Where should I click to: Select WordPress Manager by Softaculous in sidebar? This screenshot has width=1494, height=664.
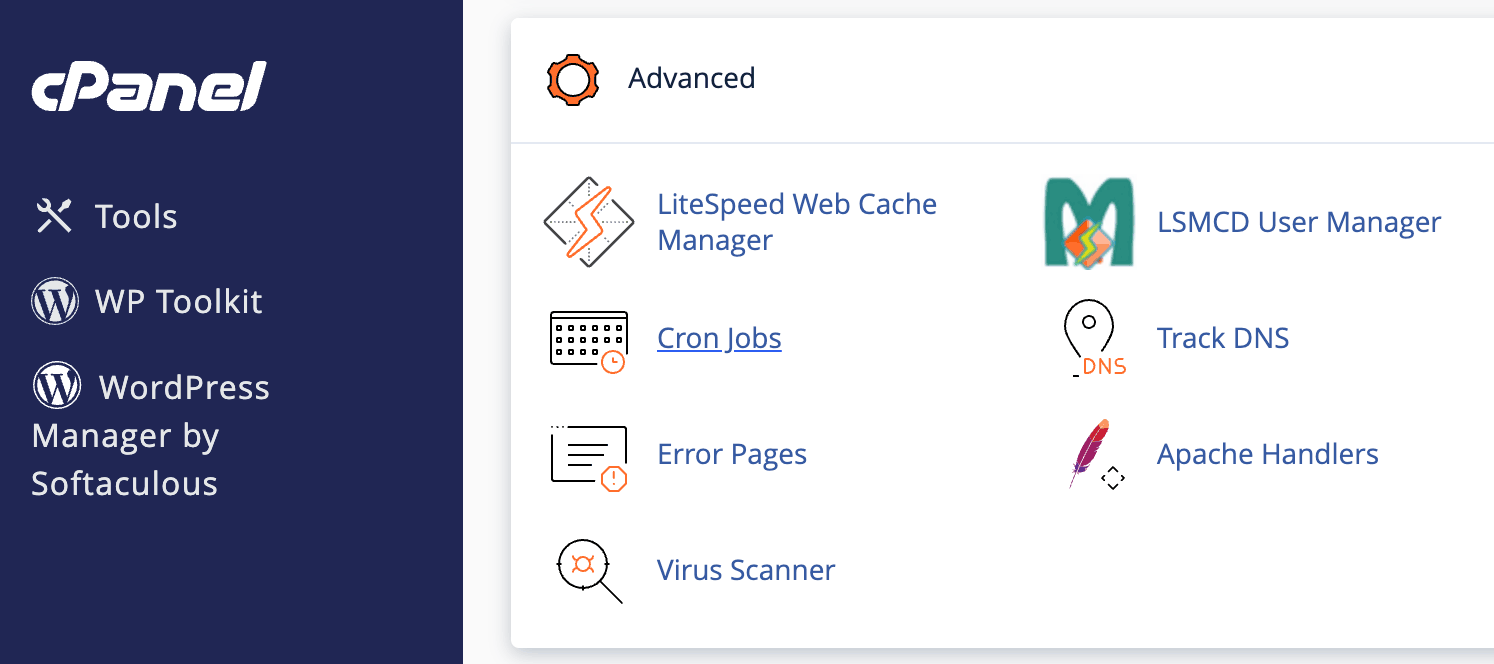(x=150, y=435)
